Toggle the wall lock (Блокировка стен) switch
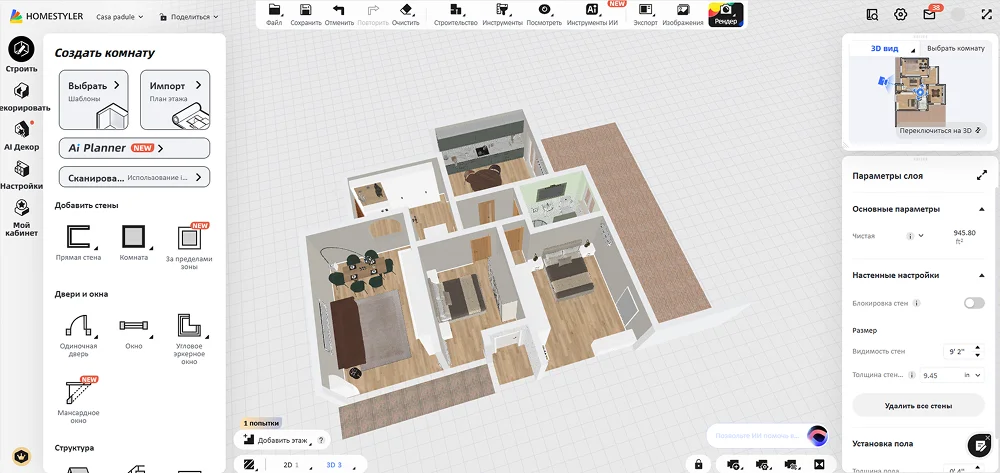The height and width of the screenshot is (473, 1000). (973, 303)
